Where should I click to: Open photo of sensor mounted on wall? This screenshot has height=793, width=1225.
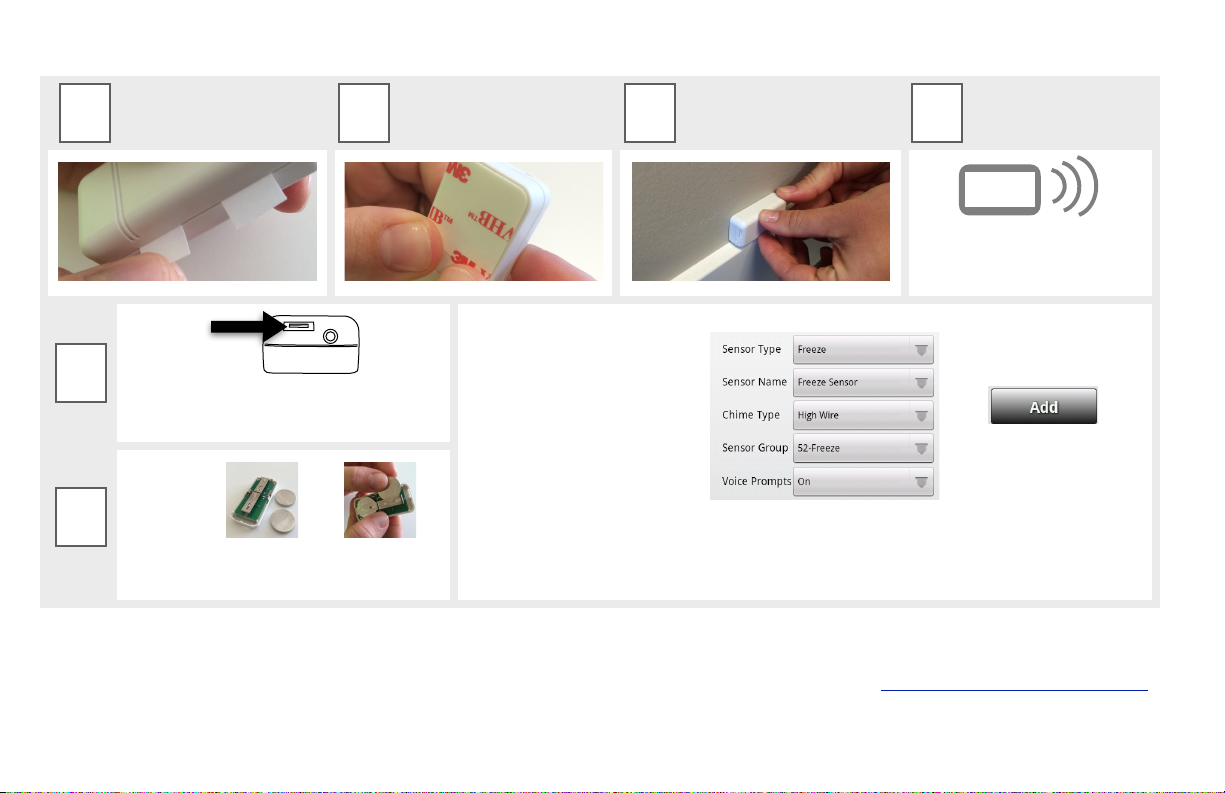[761, 221]
